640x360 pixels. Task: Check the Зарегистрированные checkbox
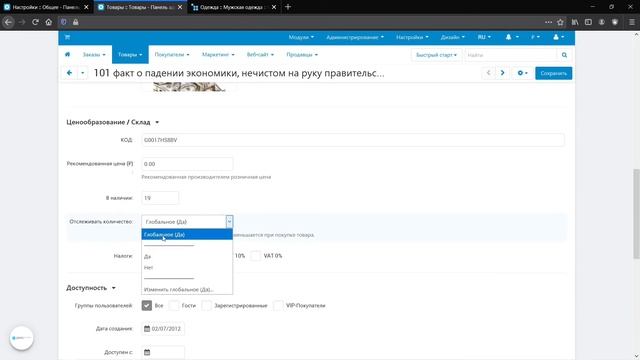(x=207, y=305)
